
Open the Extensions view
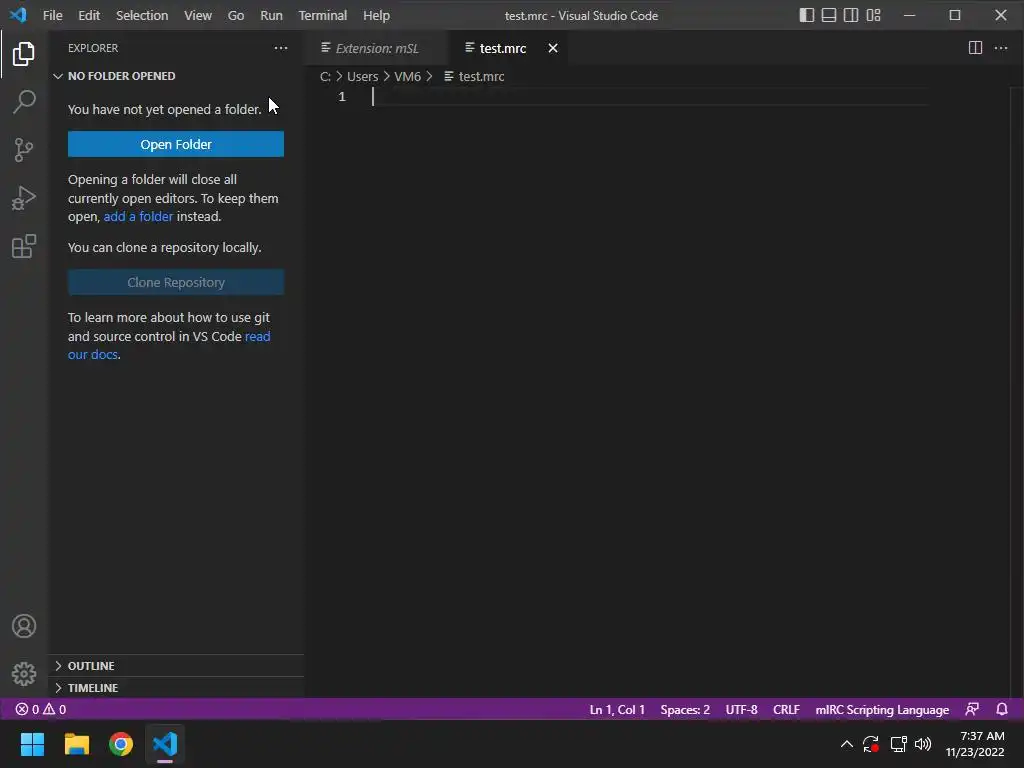(24, 246)
